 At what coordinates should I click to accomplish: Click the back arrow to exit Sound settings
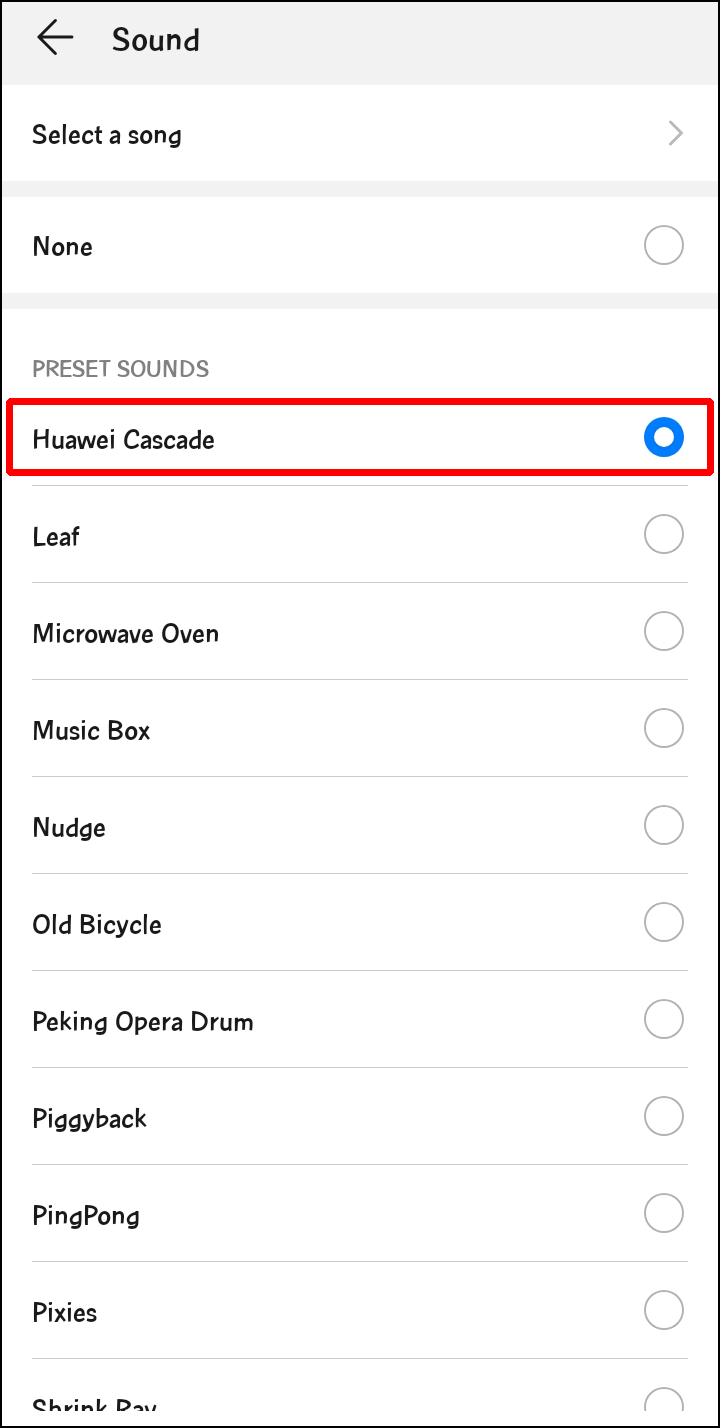[x=55, y=38]
